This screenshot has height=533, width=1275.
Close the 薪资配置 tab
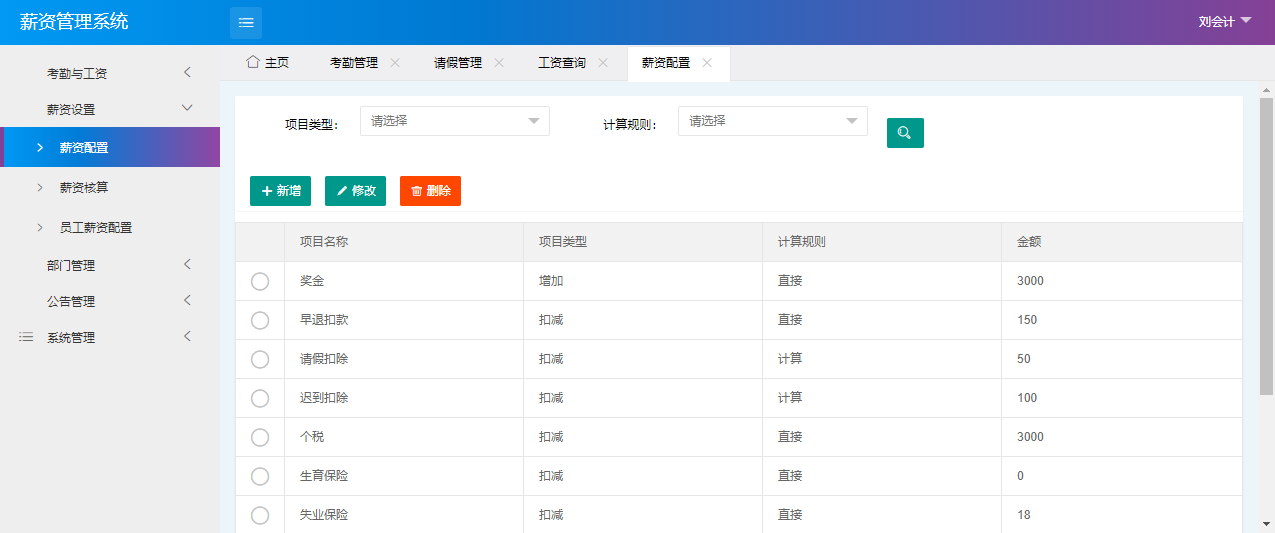(x=707, y=62)
